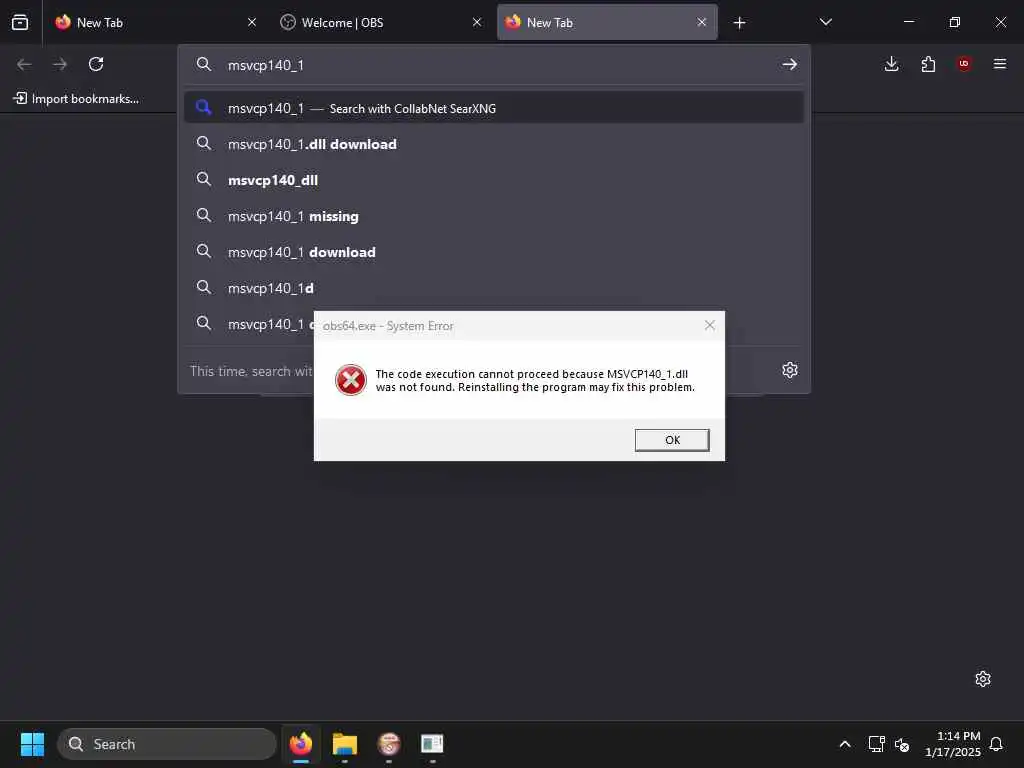Open a new tab with plus button
1024x768 pixels.
click(739, 23)
